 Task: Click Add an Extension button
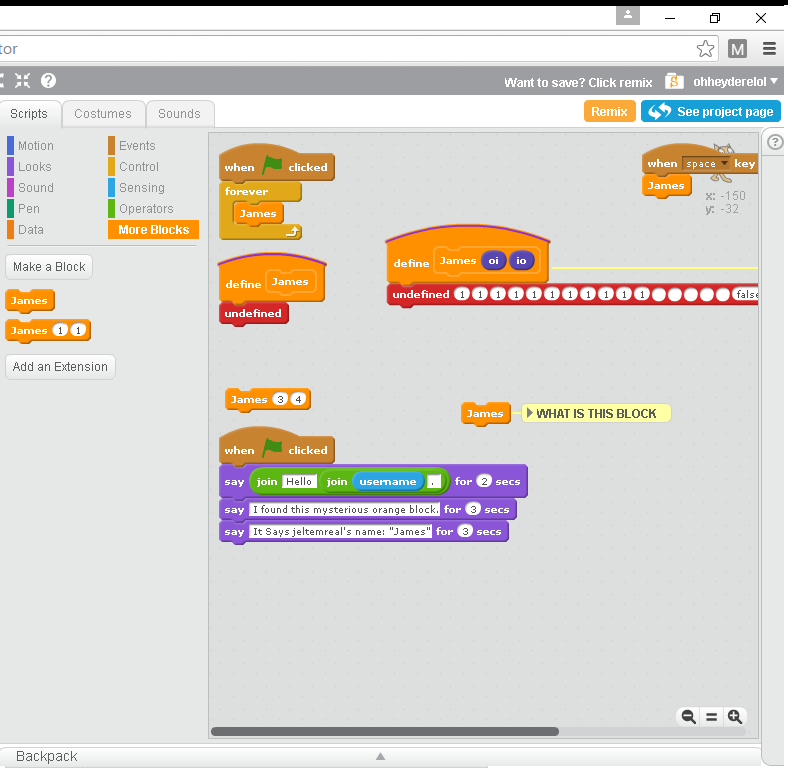(60, 367)
